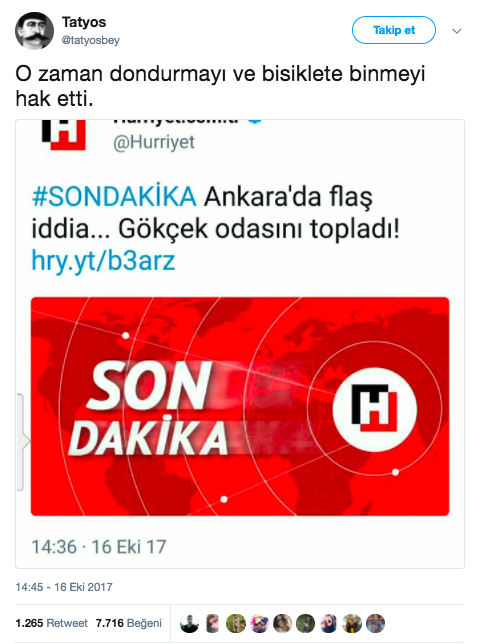Open first liker avatar in row
The width and height of the screenshot is (481, 644).
tap(189, 623)
